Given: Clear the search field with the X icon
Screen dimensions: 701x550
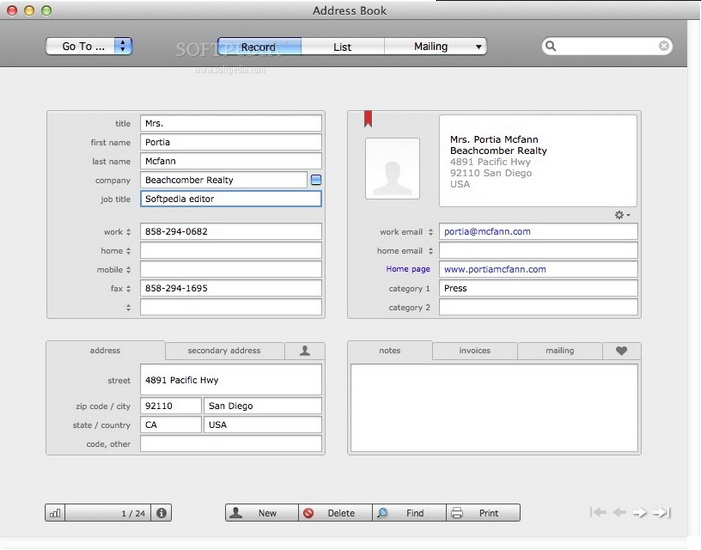Looking at the screenshot, I should (x=663, y=46).
